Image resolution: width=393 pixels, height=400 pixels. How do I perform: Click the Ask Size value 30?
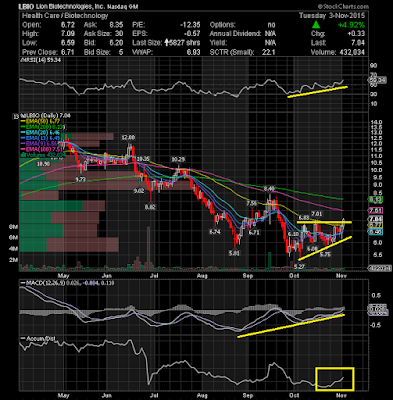119,34
